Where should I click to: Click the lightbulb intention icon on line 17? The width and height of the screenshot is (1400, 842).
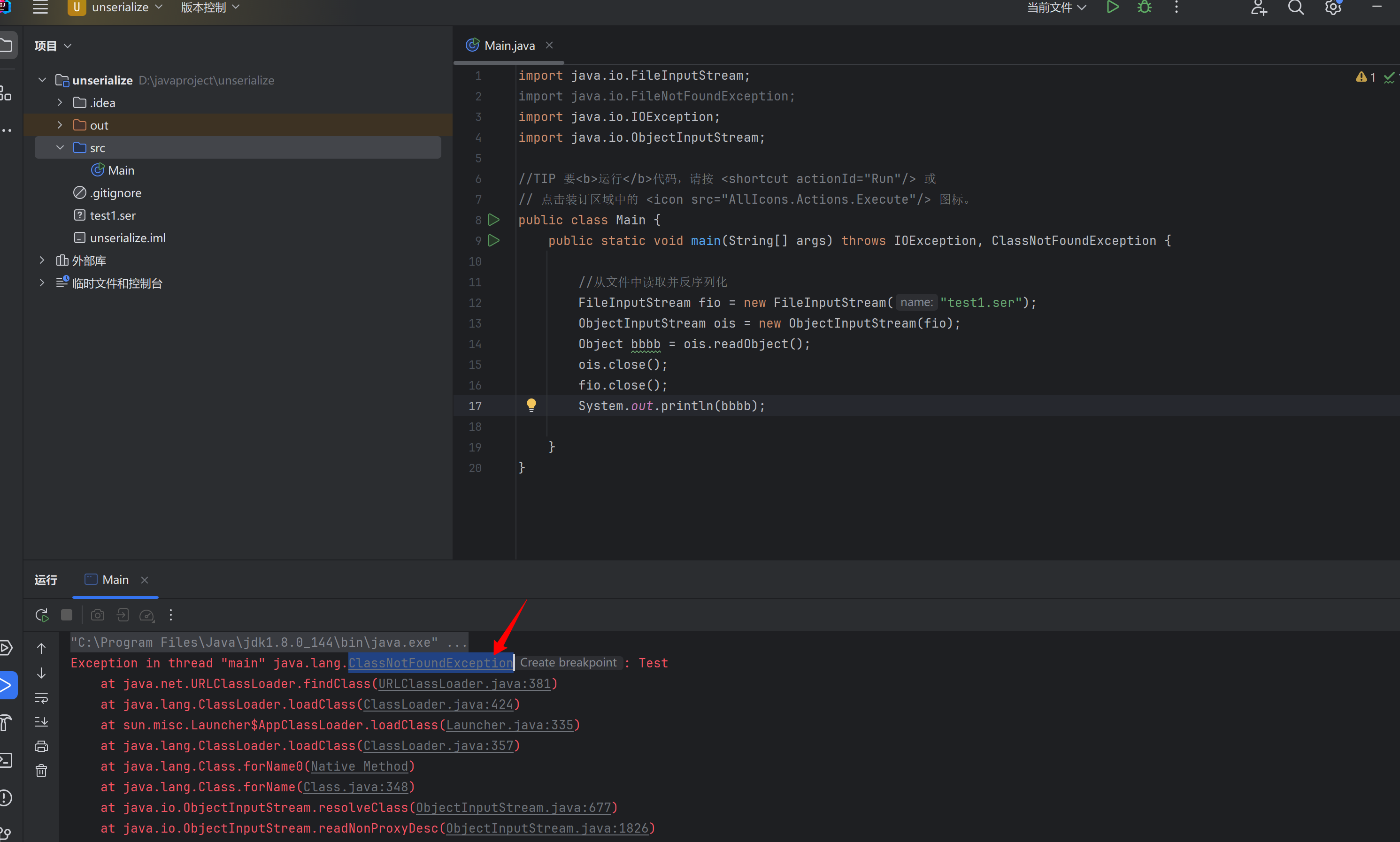pos(531,405)
